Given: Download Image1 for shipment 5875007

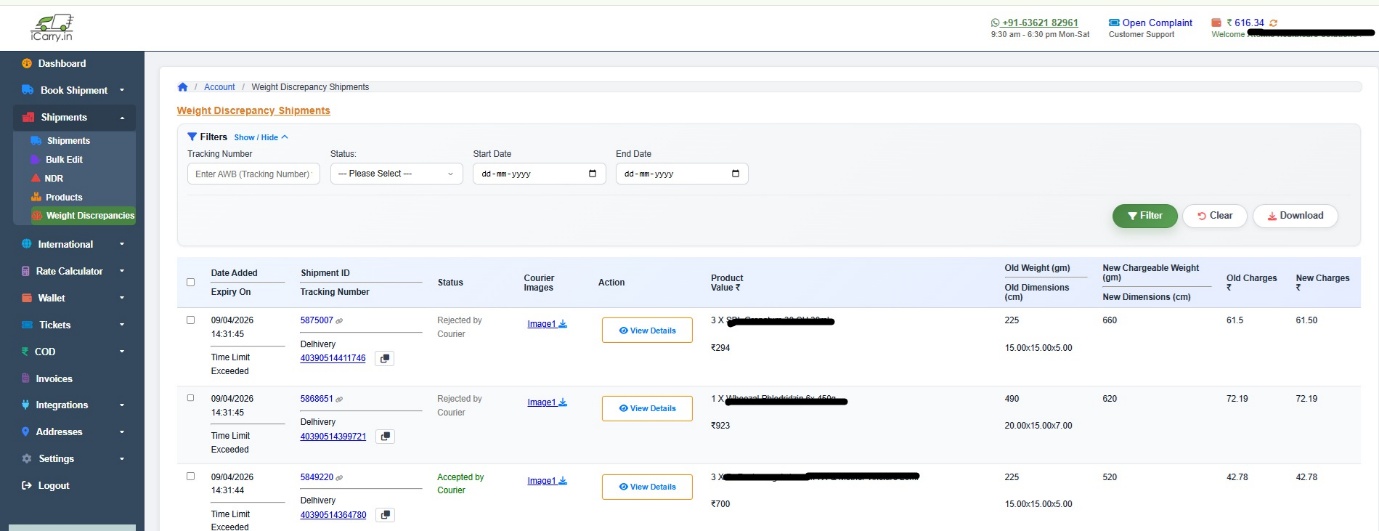Looking at the screenshot, I should pyautogui.click(x=547, y=323).
